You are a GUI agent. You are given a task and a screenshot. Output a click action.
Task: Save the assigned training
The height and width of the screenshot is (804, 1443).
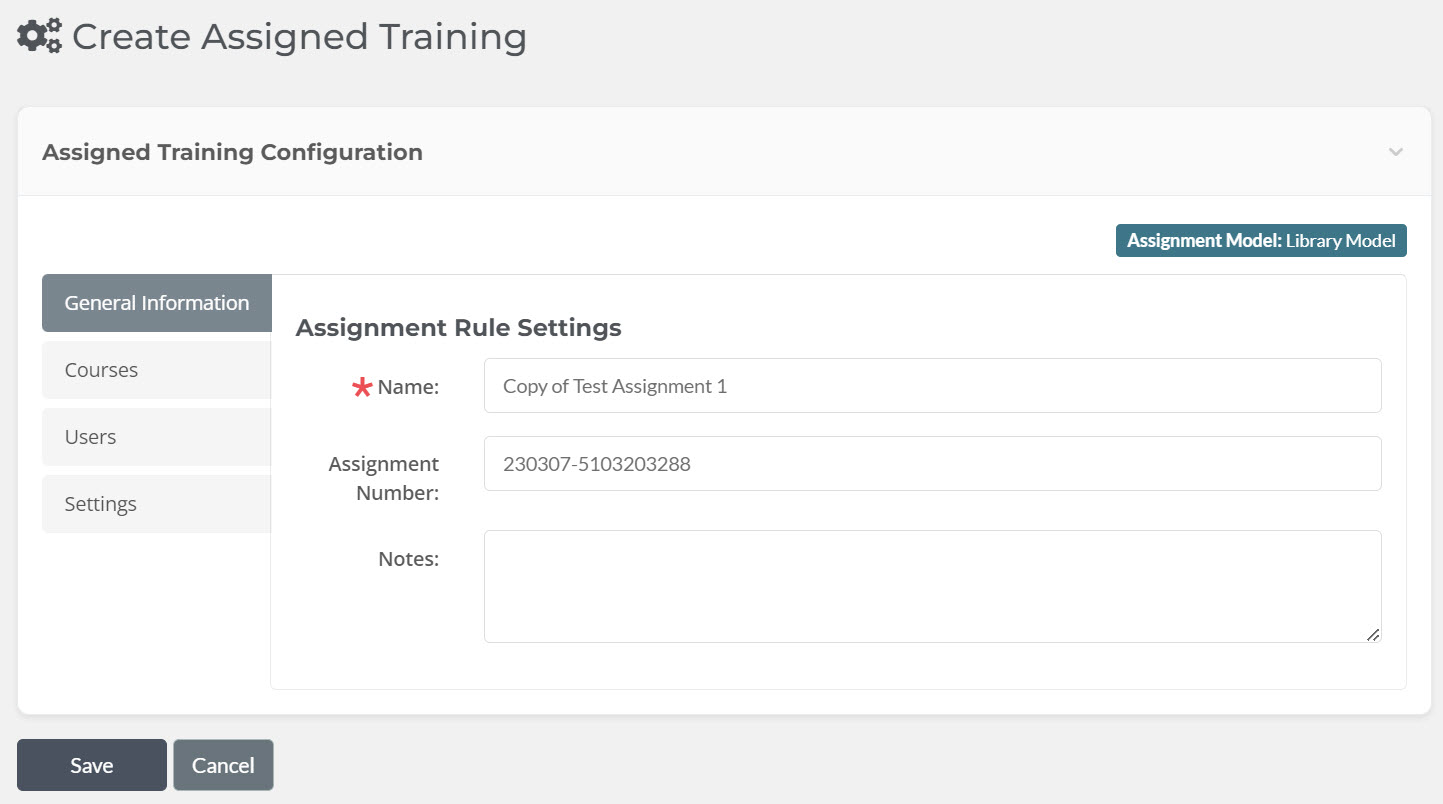coord(91,764)
